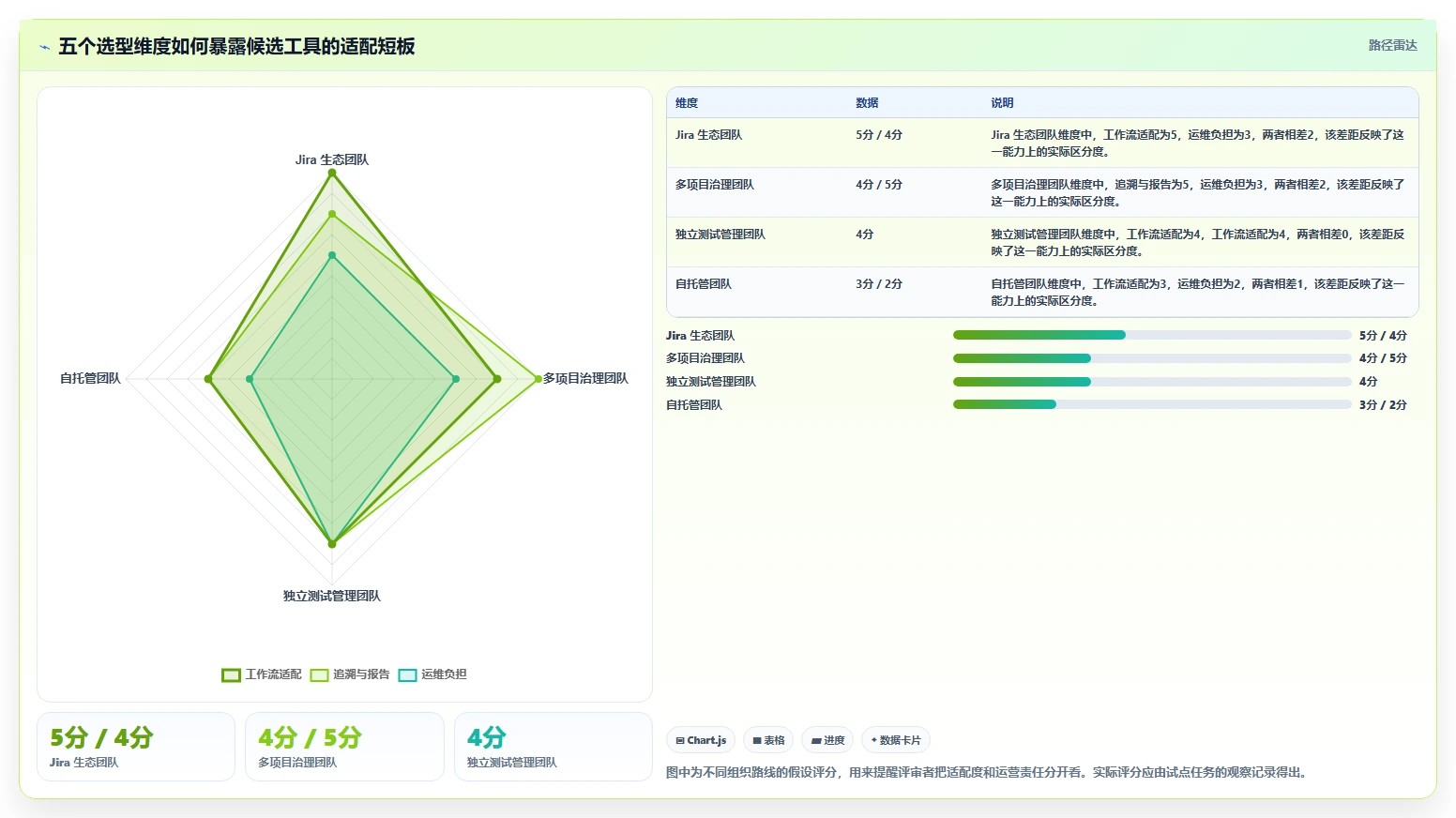The height and width of the screenshot is (818, 1456).
Task: Click the 4分 value beside the 独立测试管理团队 progress bar
Action: click(x=1369, y=382)
